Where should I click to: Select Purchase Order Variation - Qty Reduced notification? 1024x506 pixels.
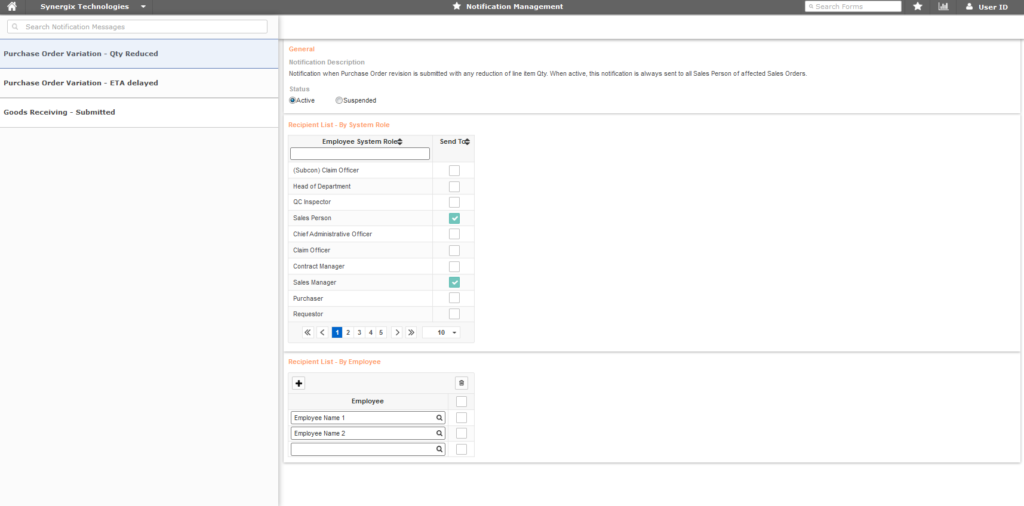coord(139,54)
